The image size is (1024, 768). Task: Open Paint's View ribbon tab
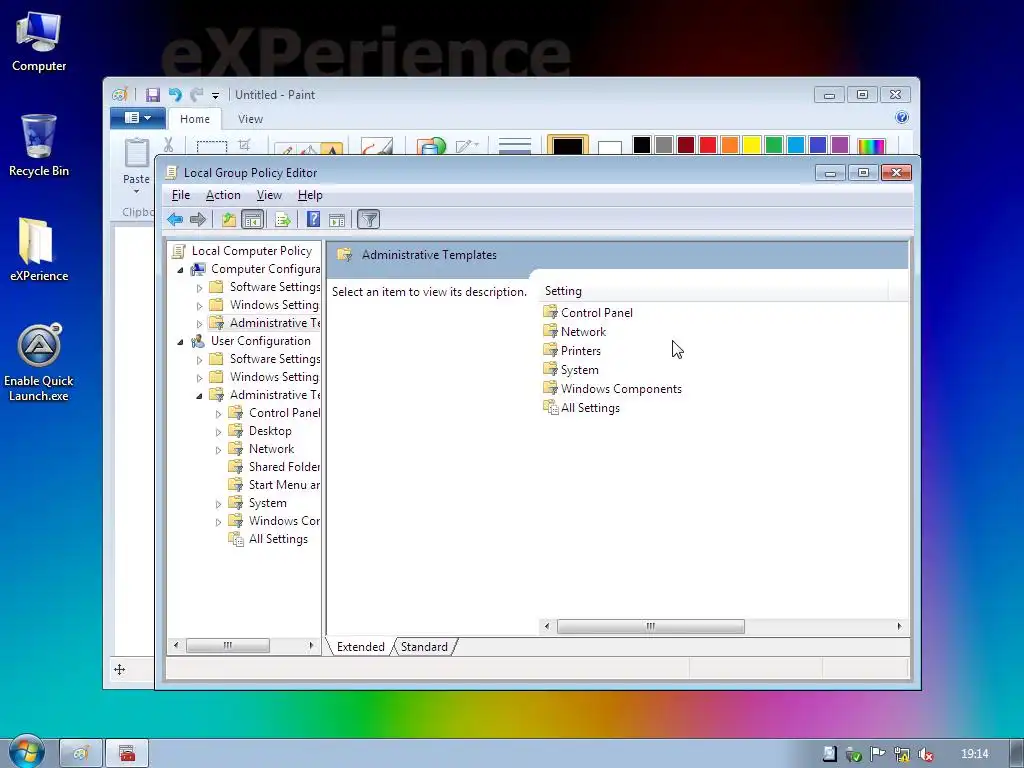250,119
